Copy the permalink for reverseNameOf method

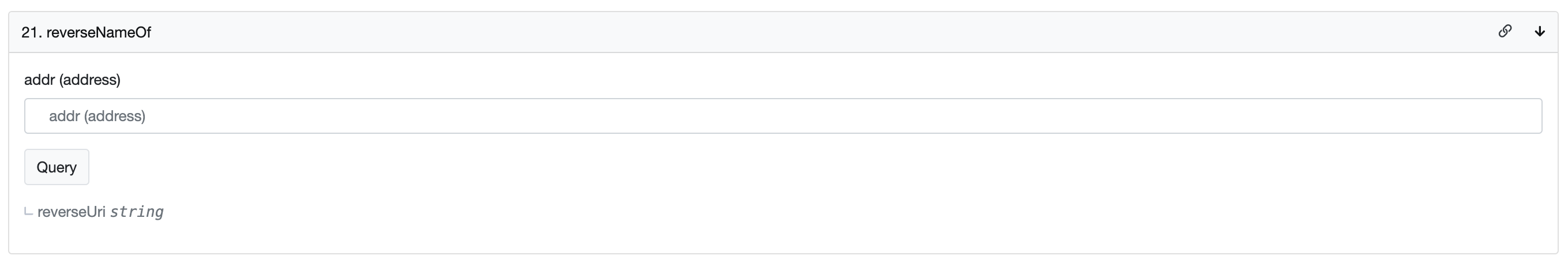pos(1505,31)
